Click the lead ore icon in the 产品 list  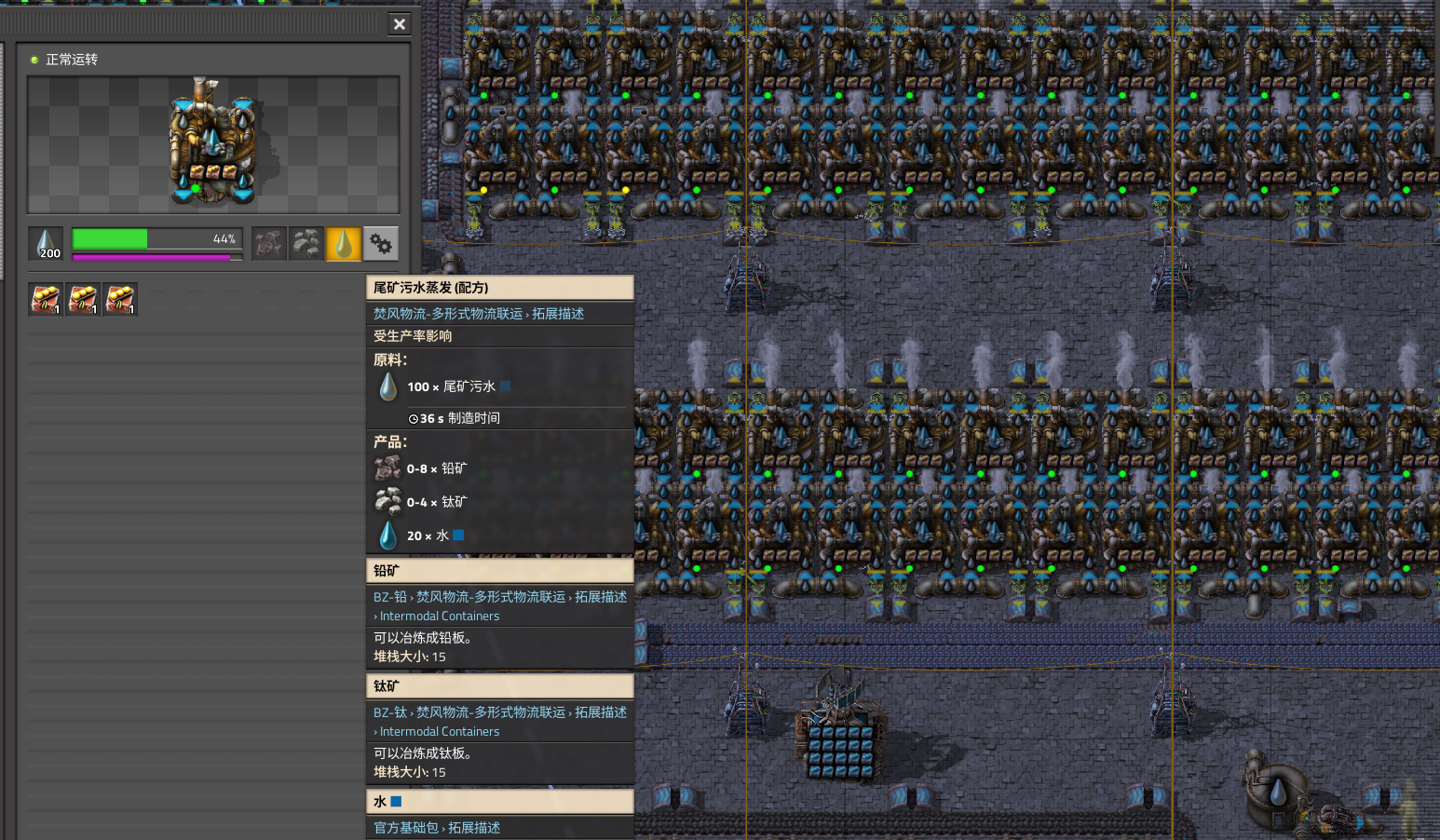tap(388, 468)
